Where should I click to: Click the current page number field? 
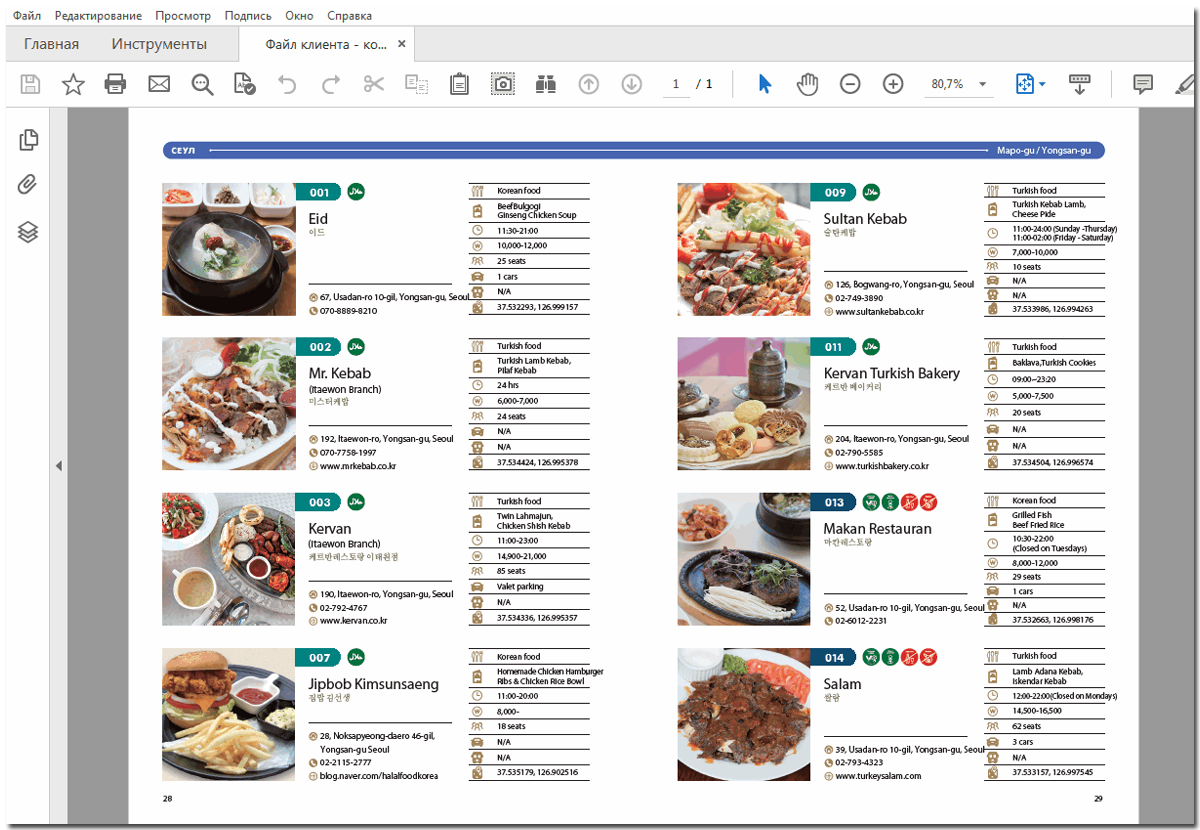coord(676,84)
